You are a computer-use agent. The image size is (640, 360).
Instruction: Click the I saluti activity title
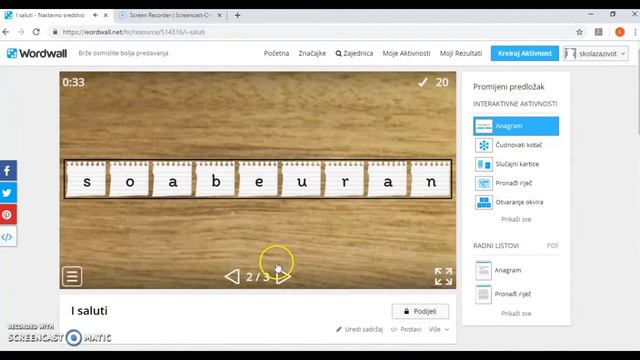(x=89, y=311)
